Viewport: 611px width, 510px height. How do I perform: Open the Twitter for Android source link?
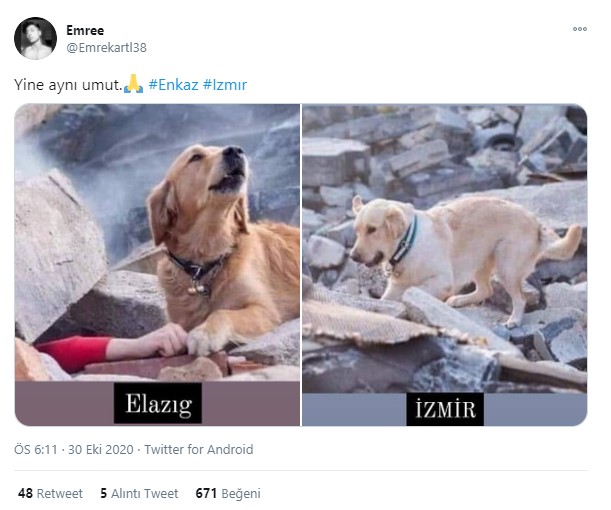(x=199, y=450)
